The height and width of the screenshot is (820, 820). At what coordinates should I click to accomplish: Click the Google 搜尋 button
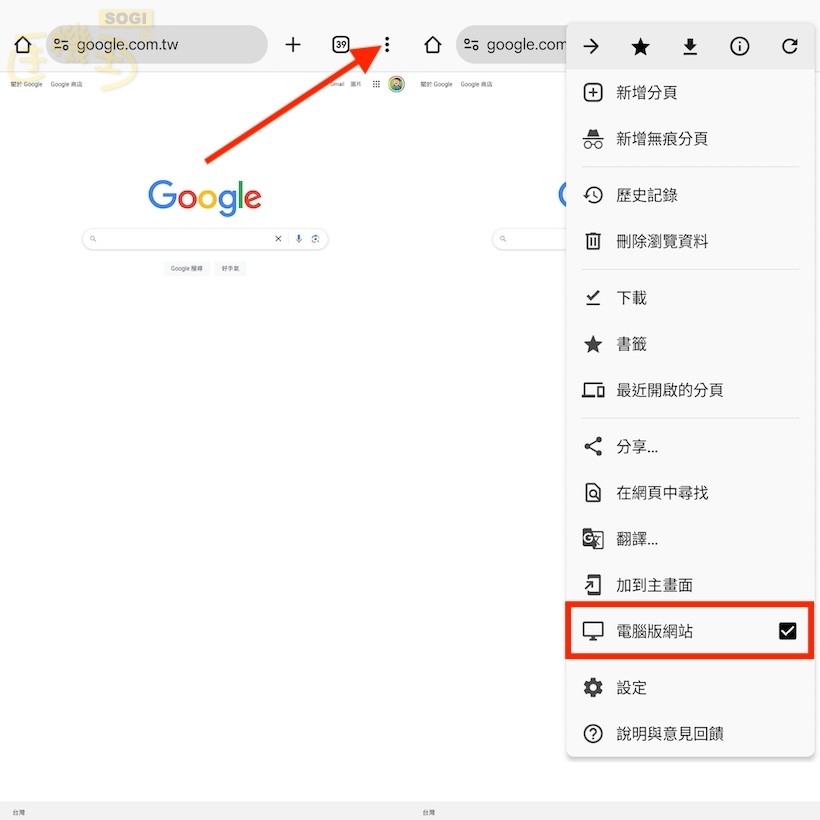click(187, 268)
